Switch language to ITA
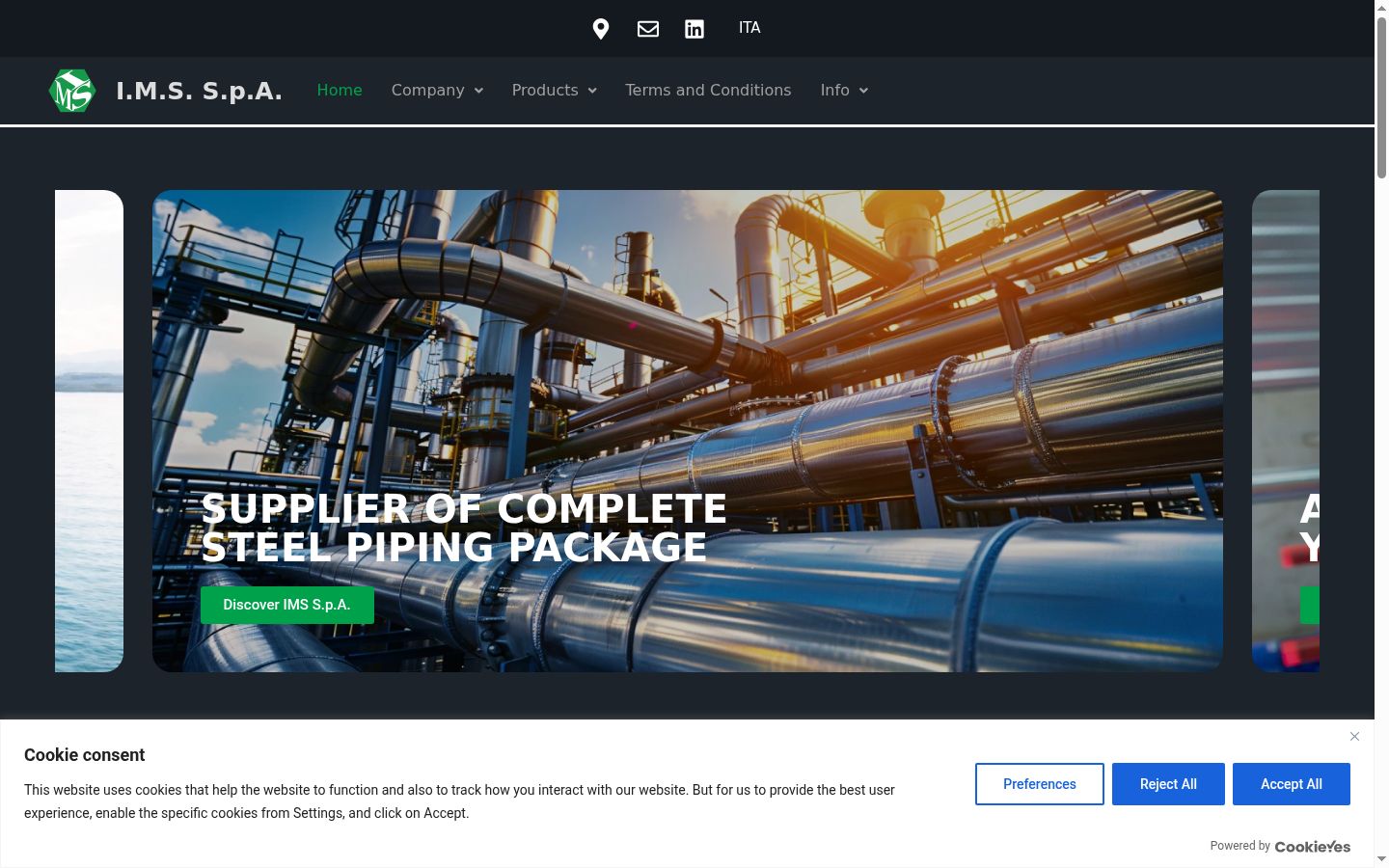Viewport: 1389px width, 868px height. click(x=749, y=28)
